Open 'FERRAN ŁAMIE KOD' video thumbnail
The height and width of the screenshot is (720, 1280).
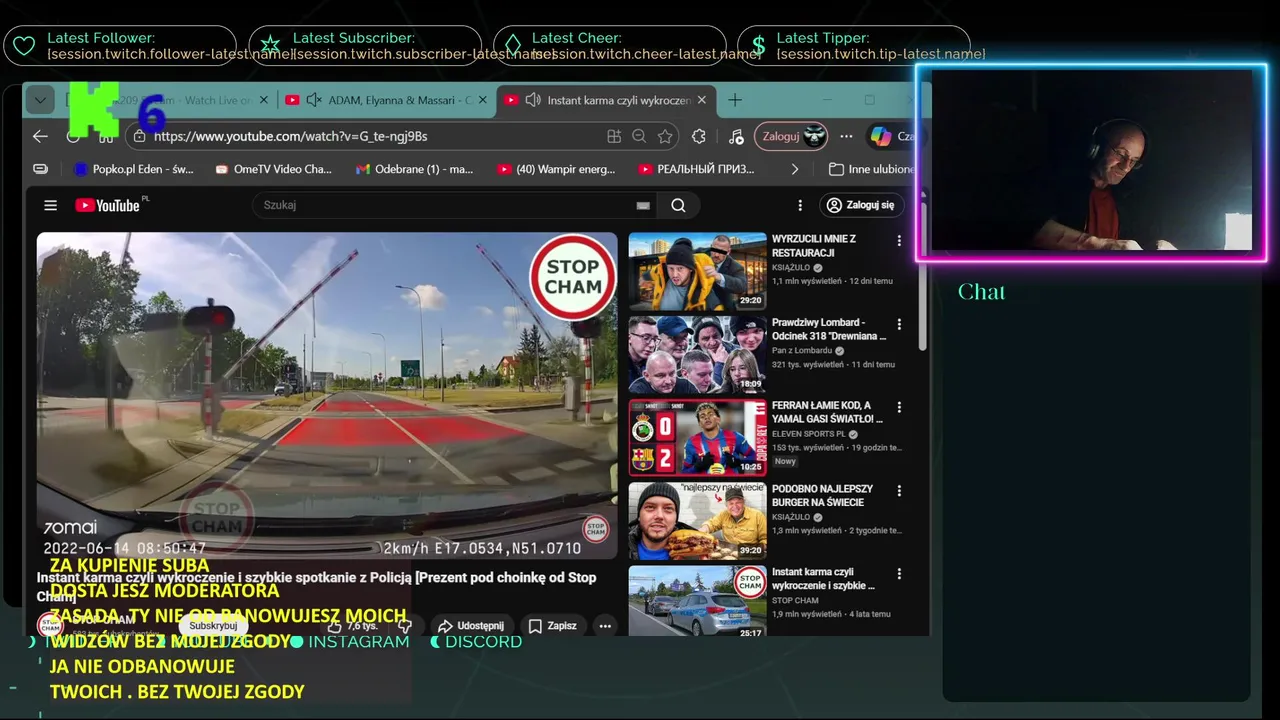pos(697,438)
